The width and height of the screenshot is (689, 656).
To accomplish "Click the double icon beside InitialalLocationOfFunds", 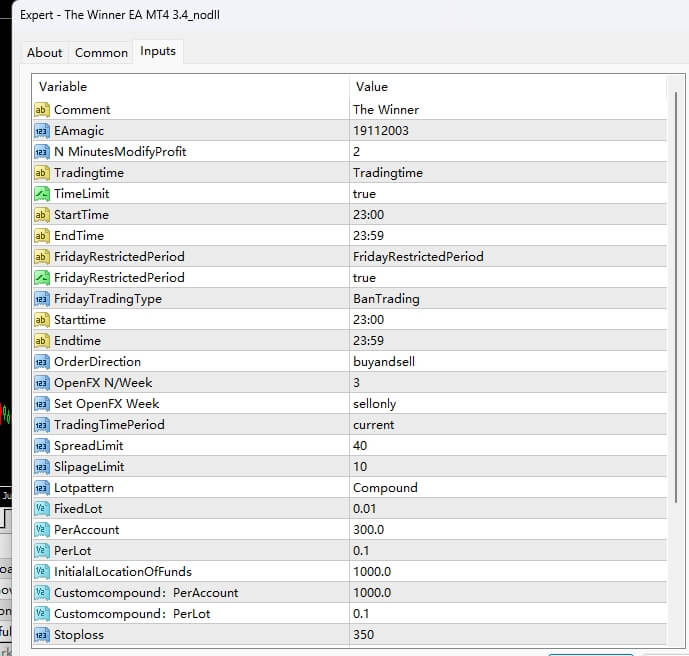I will click(42, 572).
